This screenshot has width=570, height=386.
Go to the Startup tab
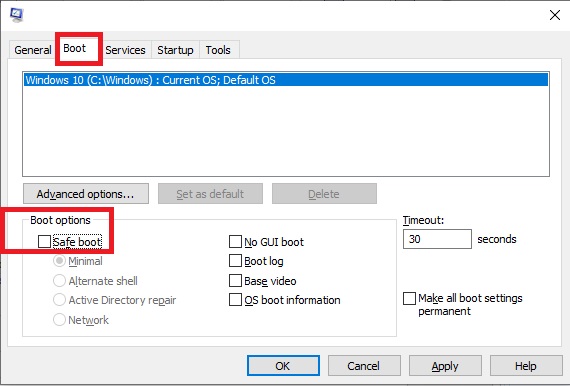[175, 50]
